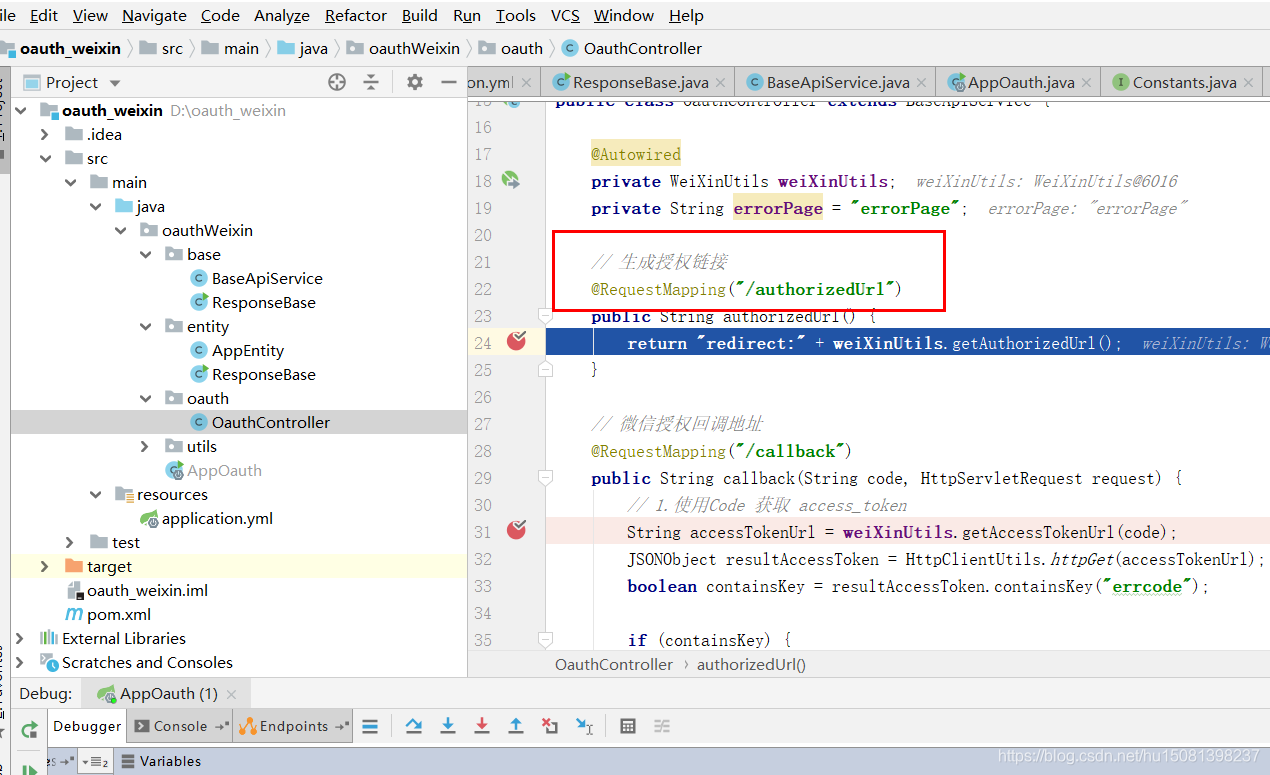The image size is (1270, 775).
Task: Switch to Constants.java editor tab
Action: (1184, 82)
